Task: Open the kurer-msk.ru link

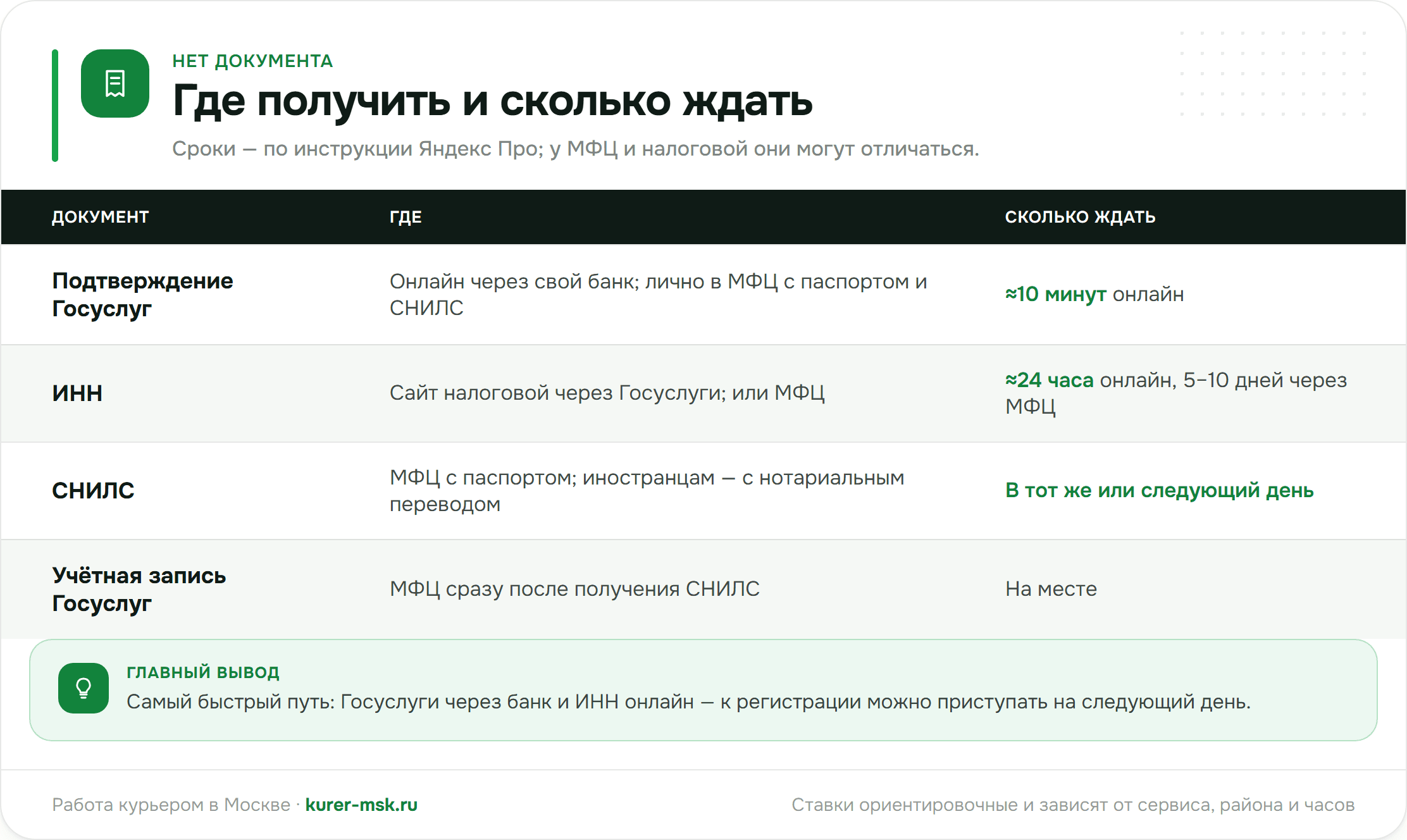Action: pyautogui.click(x=361, y=805)
